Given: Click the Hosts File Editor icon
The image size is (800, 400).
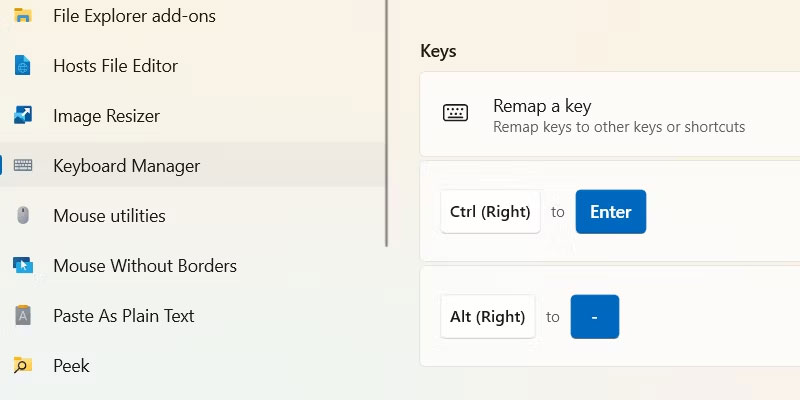Looking at the screenshot, I should [23, 66].
